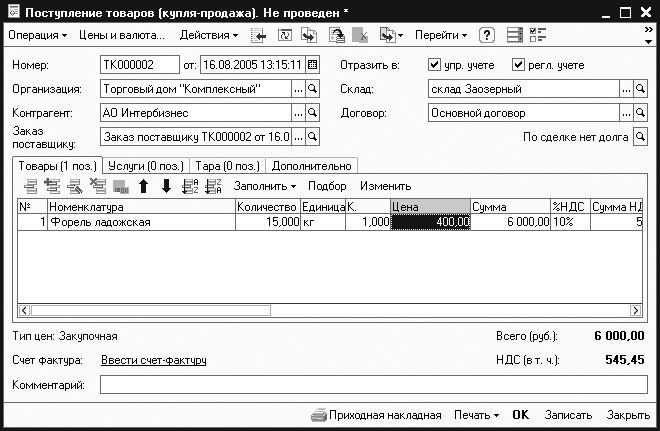Open the Действия dropdown menu

click(x=209, y=35)
